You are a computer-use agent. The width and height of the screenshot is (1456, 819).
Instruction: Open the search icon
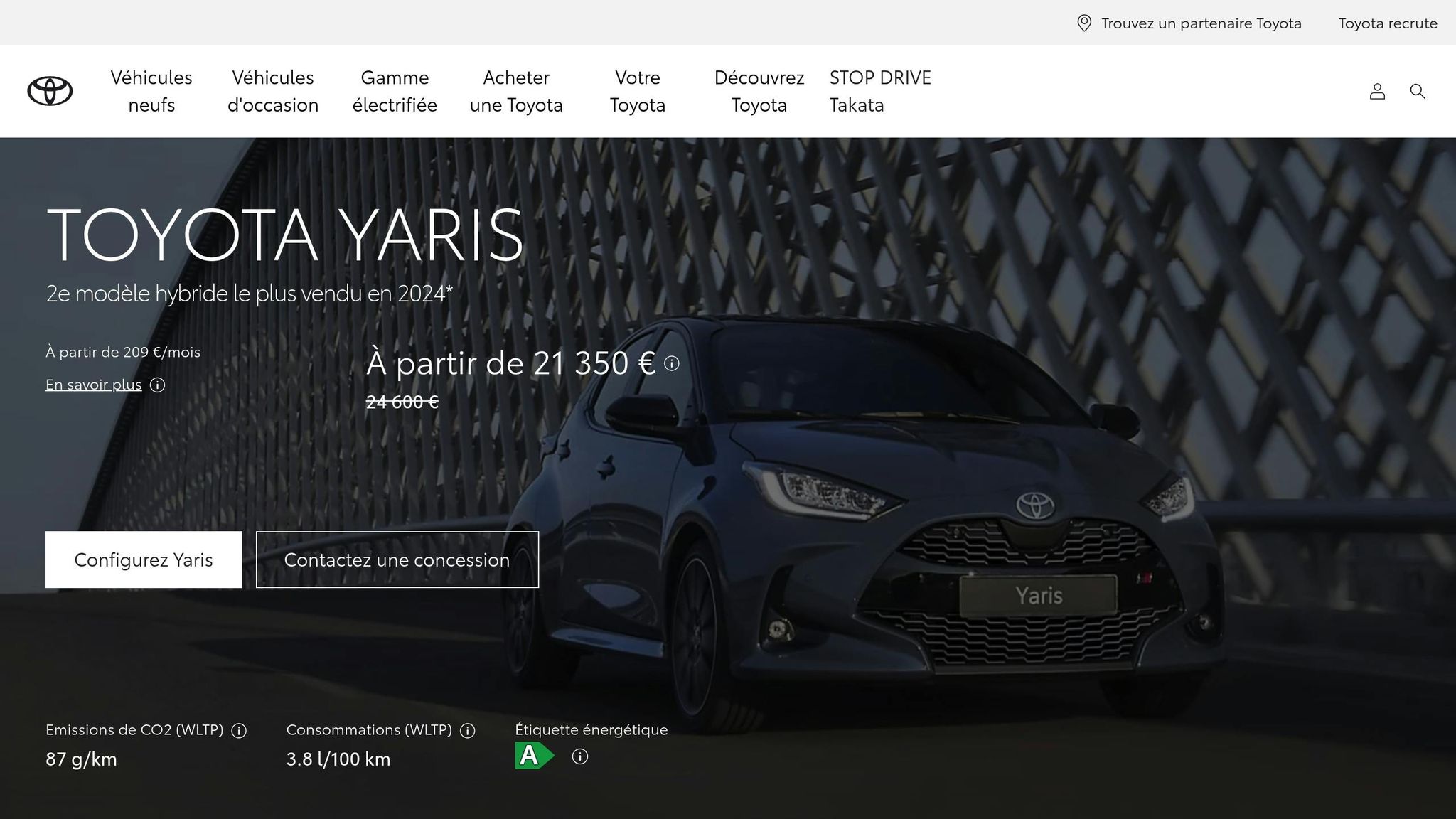(x=1418, y=91)
